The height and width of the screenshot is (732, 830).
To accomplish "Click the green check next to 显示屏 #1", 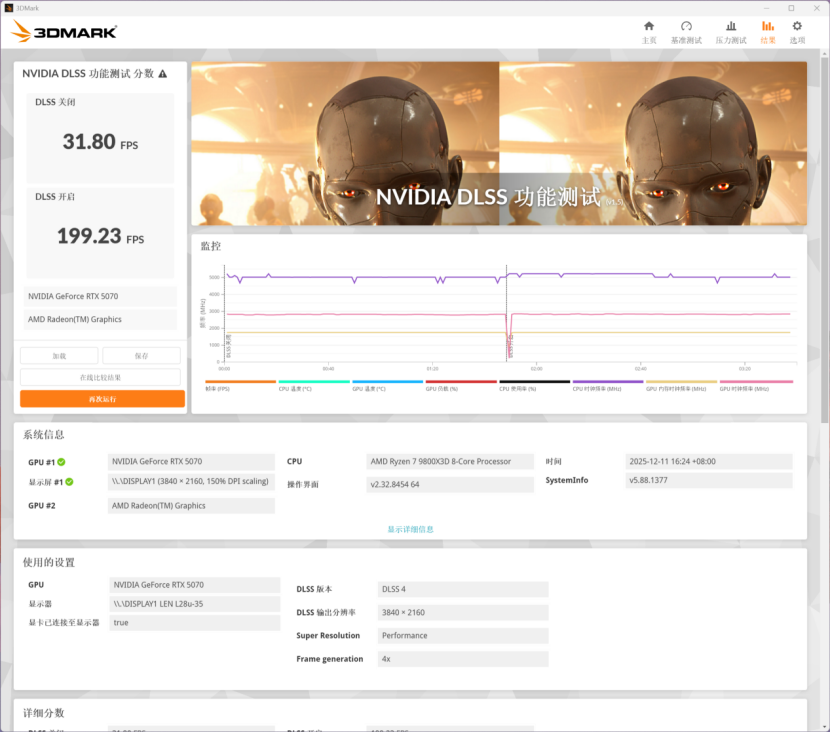I will (x=69, y=482).
